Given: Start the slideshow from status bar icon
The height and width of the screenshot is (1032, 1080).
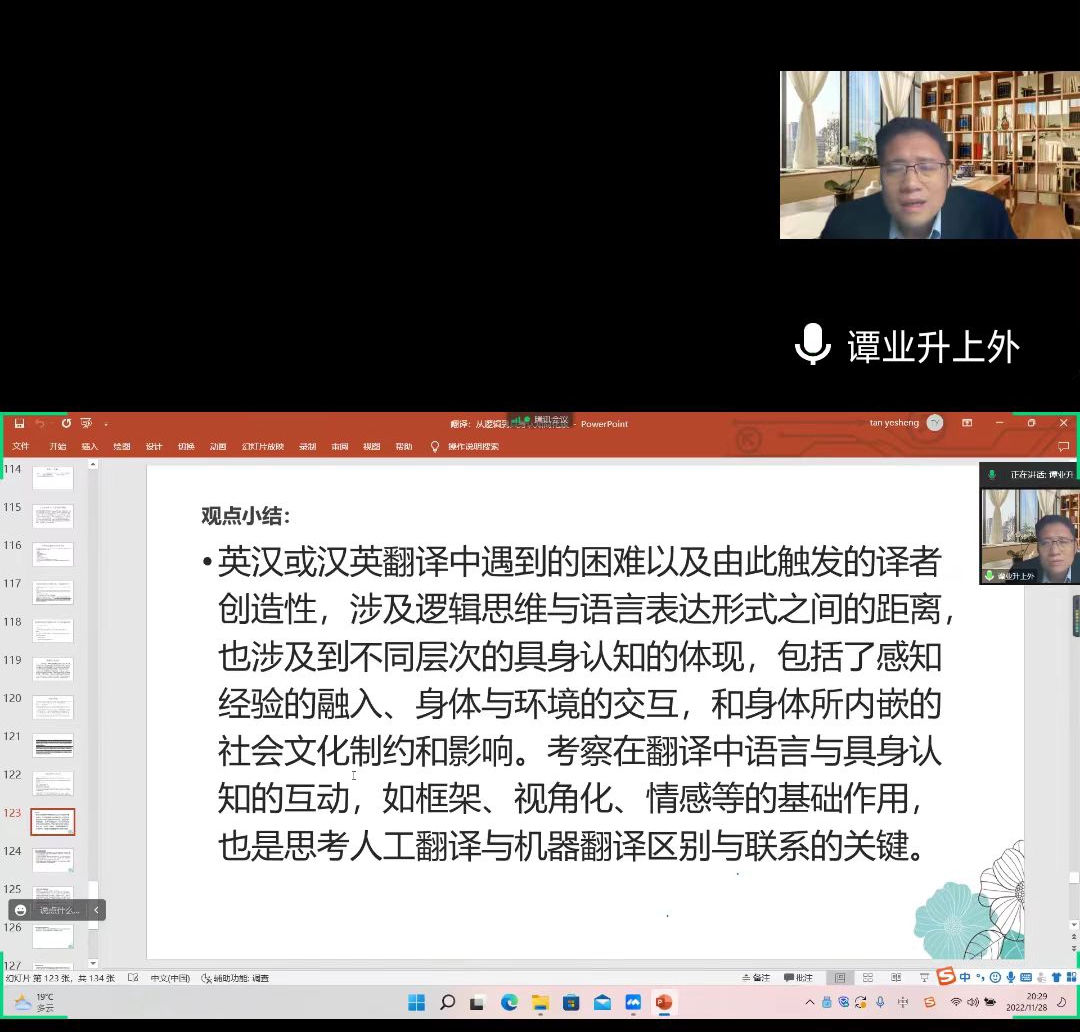Looking at the screenshot, I should [924, 977].
